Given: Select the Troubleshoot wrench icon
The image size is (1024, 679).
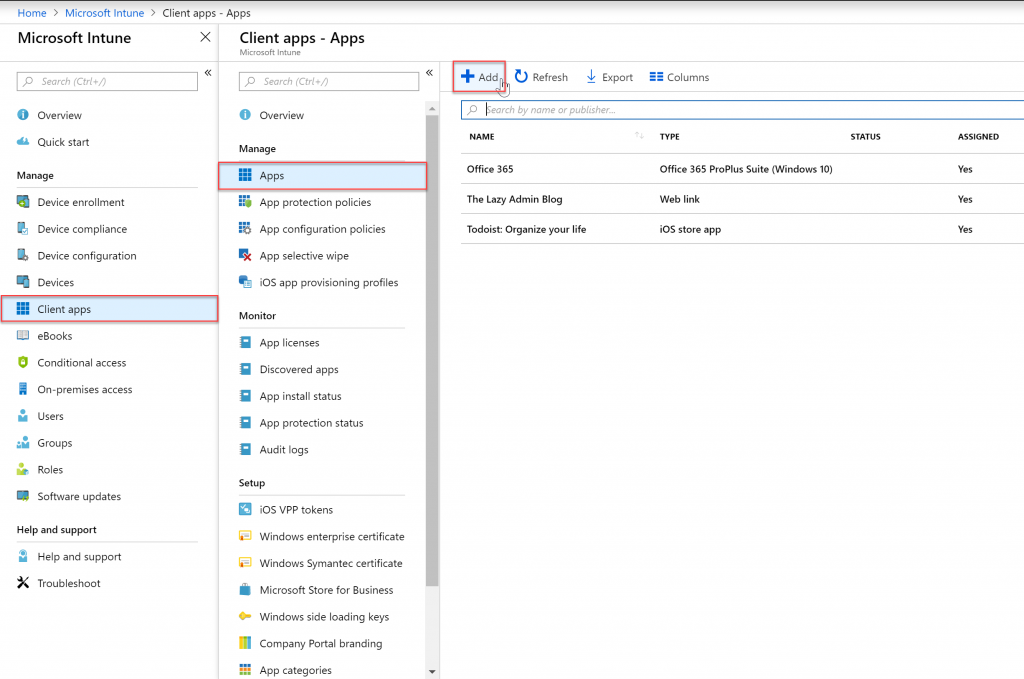Looking at the screenshot, I should pos(23,582).
